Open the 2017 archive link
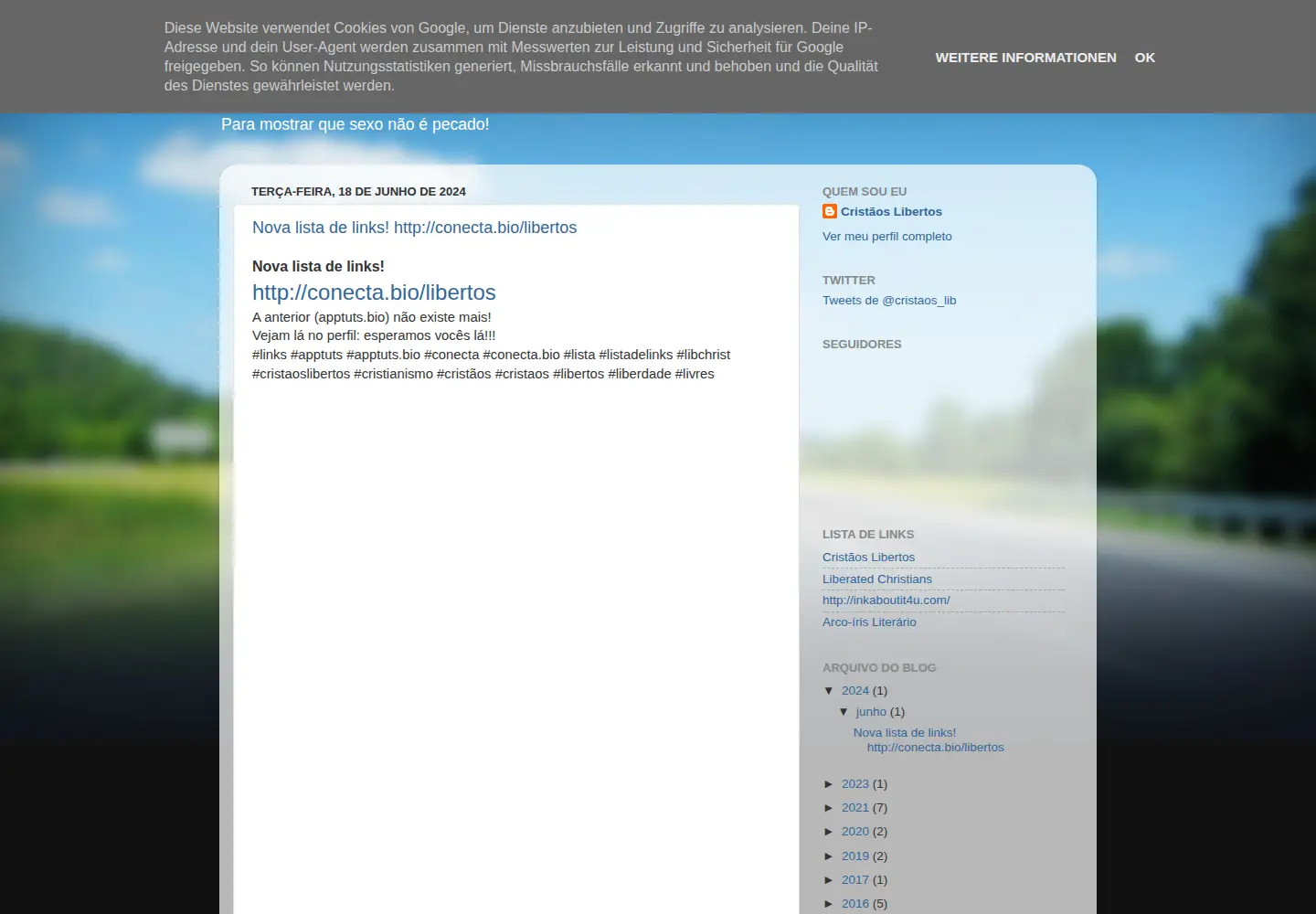The width and height of the screenshot is (1316, 914). (x=855, y=880)
